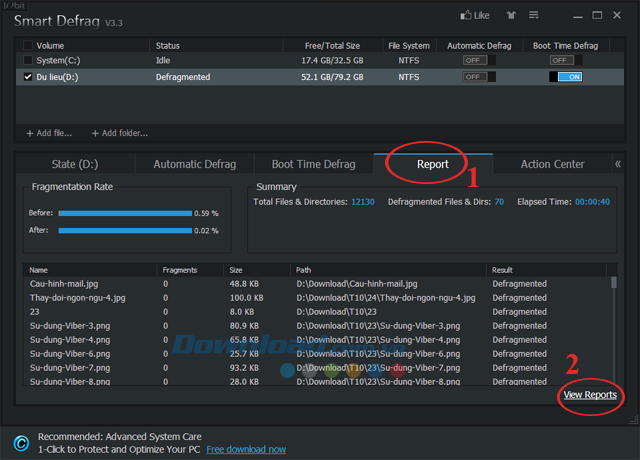Screen dimensions: 640x460
Task: Click the Like thumbs-up icon
Action: point(466,15)
